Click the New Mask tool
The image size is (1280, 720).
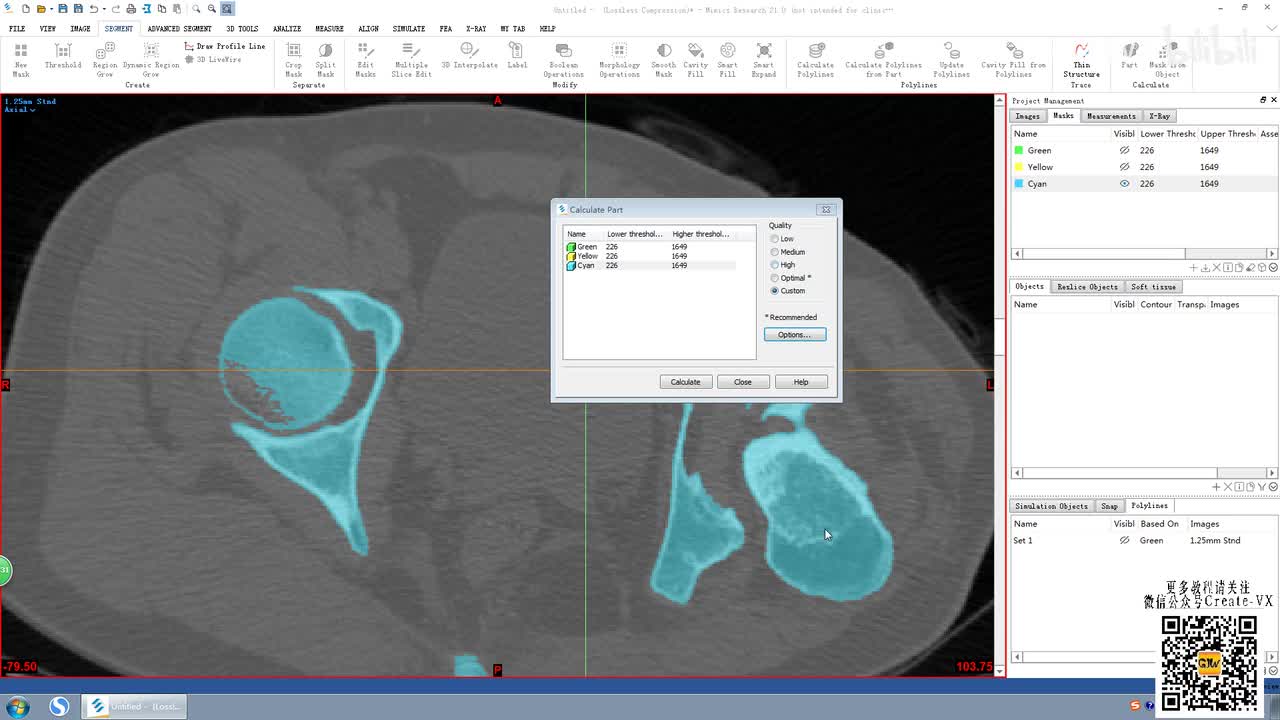(21, 60)
